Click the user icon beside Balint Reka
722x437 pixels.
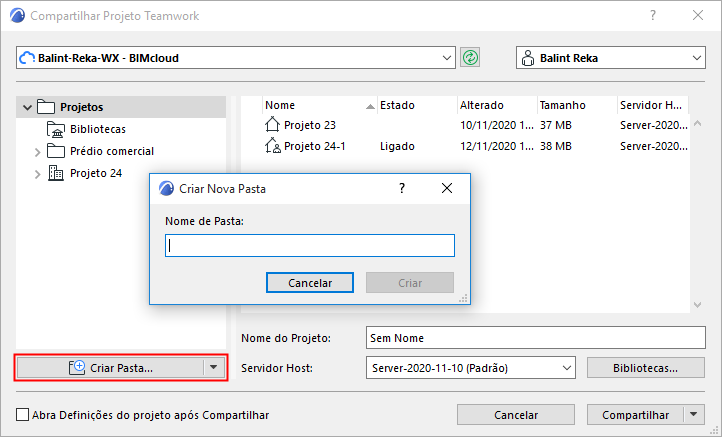pos(529,58)
